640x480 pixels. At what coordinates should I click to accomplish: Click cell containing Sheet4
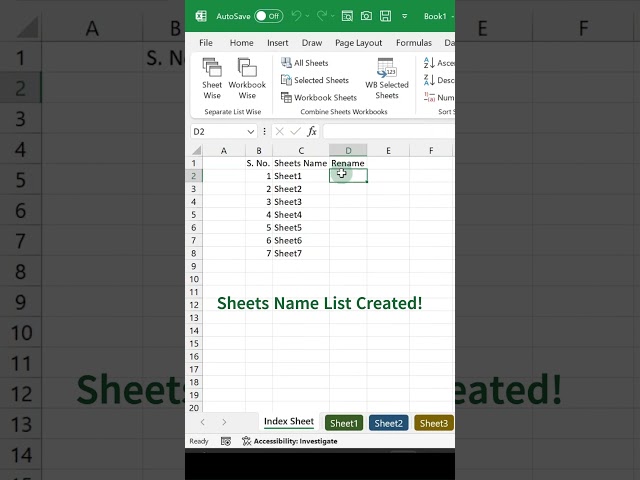[x=301, y=215]
